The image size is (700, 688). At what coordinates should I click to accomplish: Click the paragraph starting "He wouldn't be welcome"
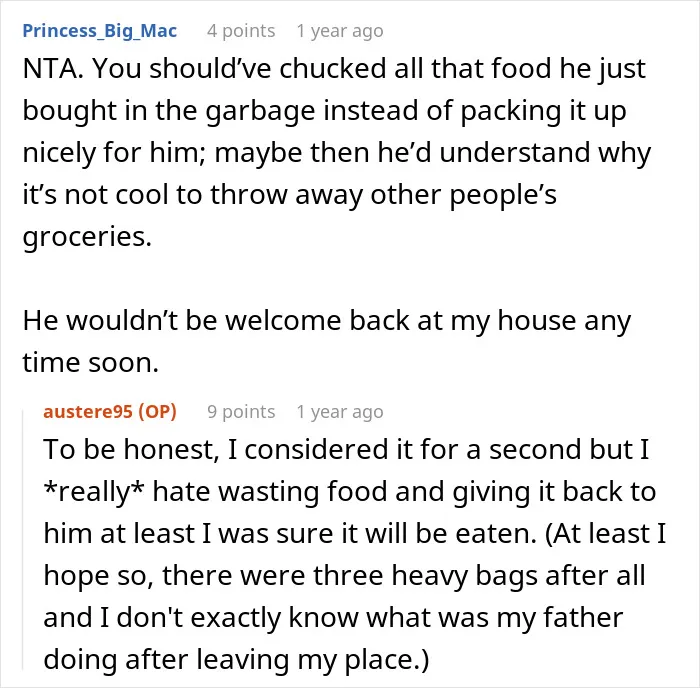[x=327, y=341]
